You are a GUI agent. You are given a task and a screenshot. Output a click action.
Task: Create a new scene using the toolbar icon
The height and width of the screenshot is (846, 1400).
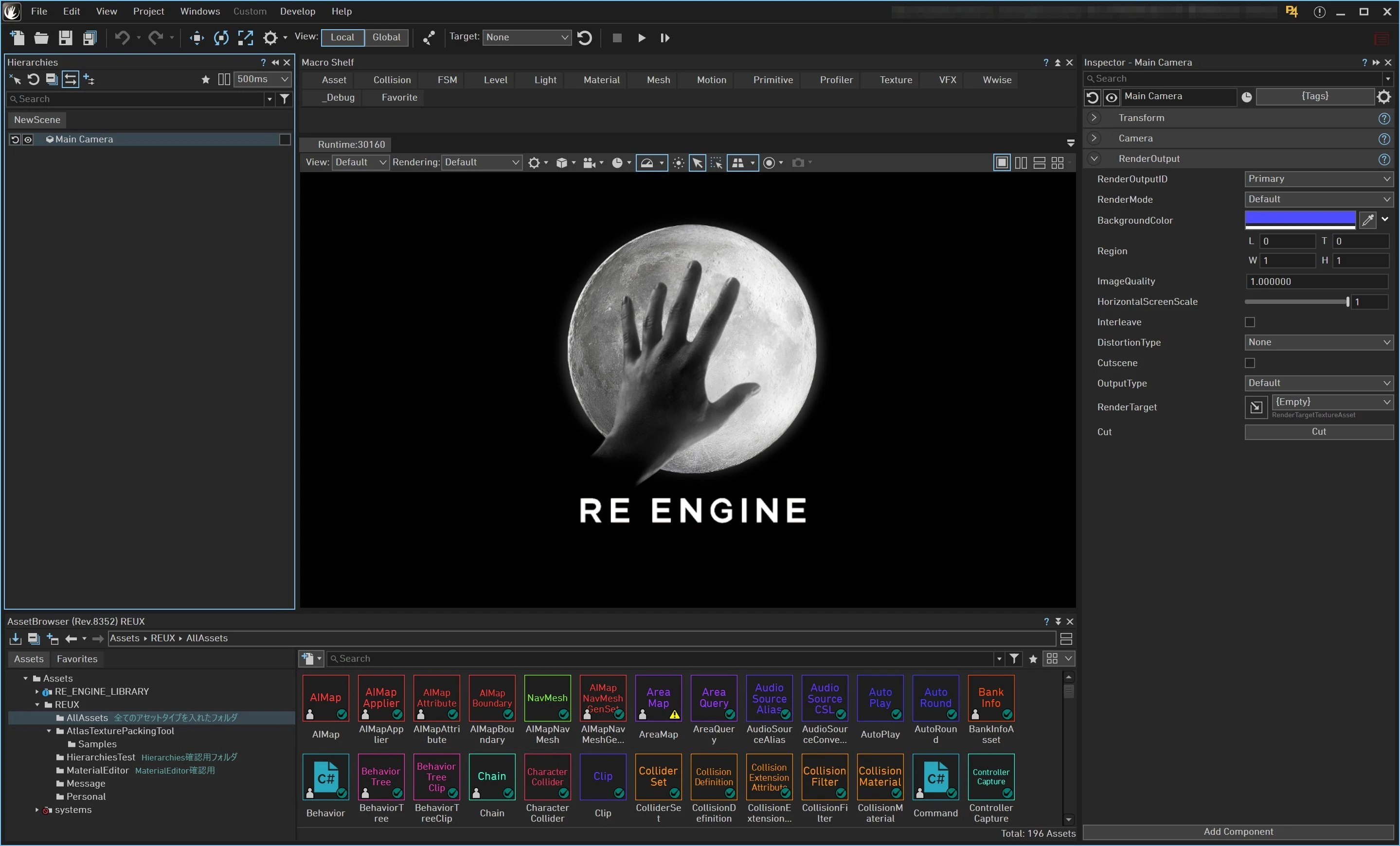pyautogui.click(x=17, y=38)
